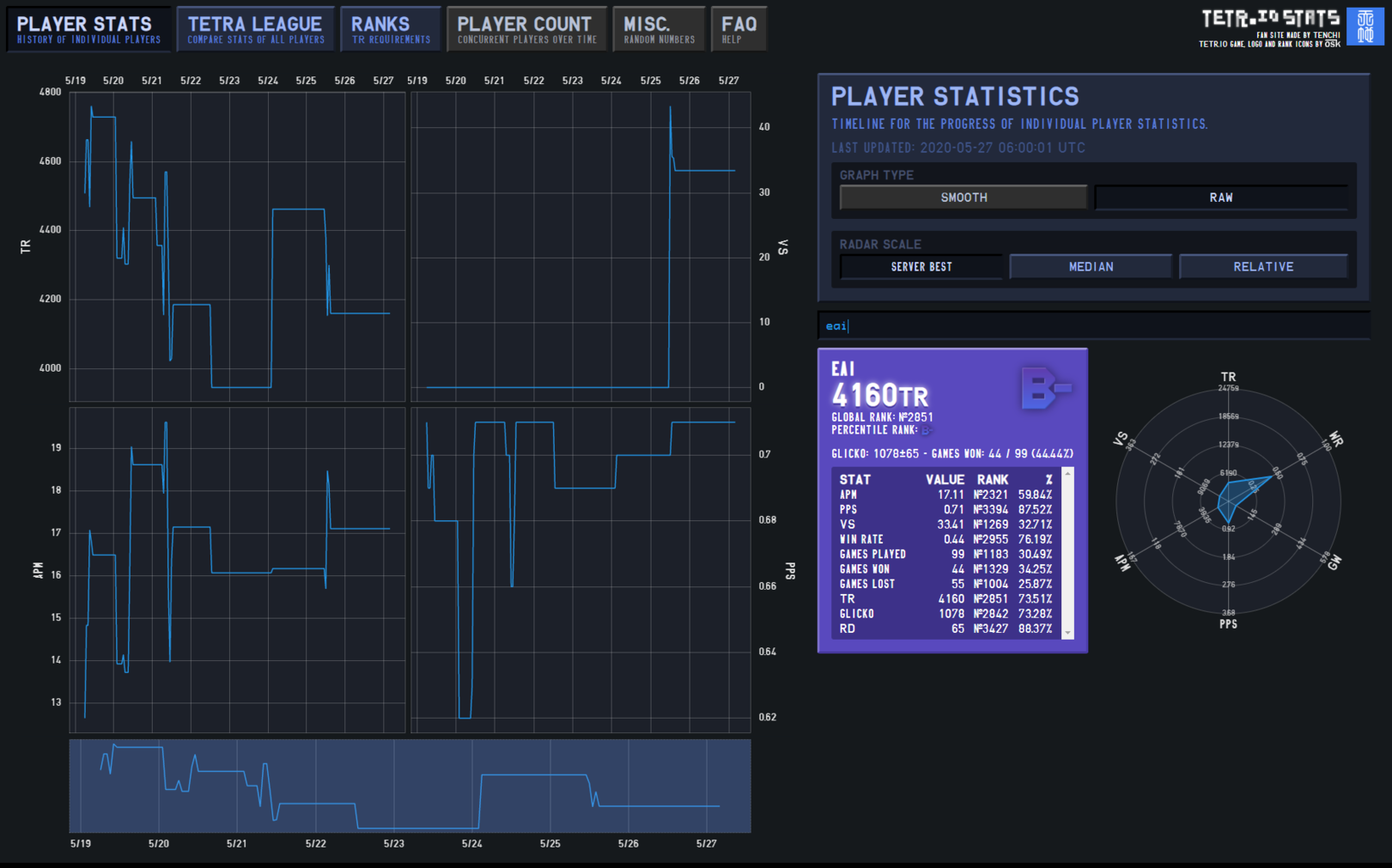Click the TR row rank №2851 in table
This screenshot has height=868, width=1392.
pyautogui.click(x=991, y=599)
